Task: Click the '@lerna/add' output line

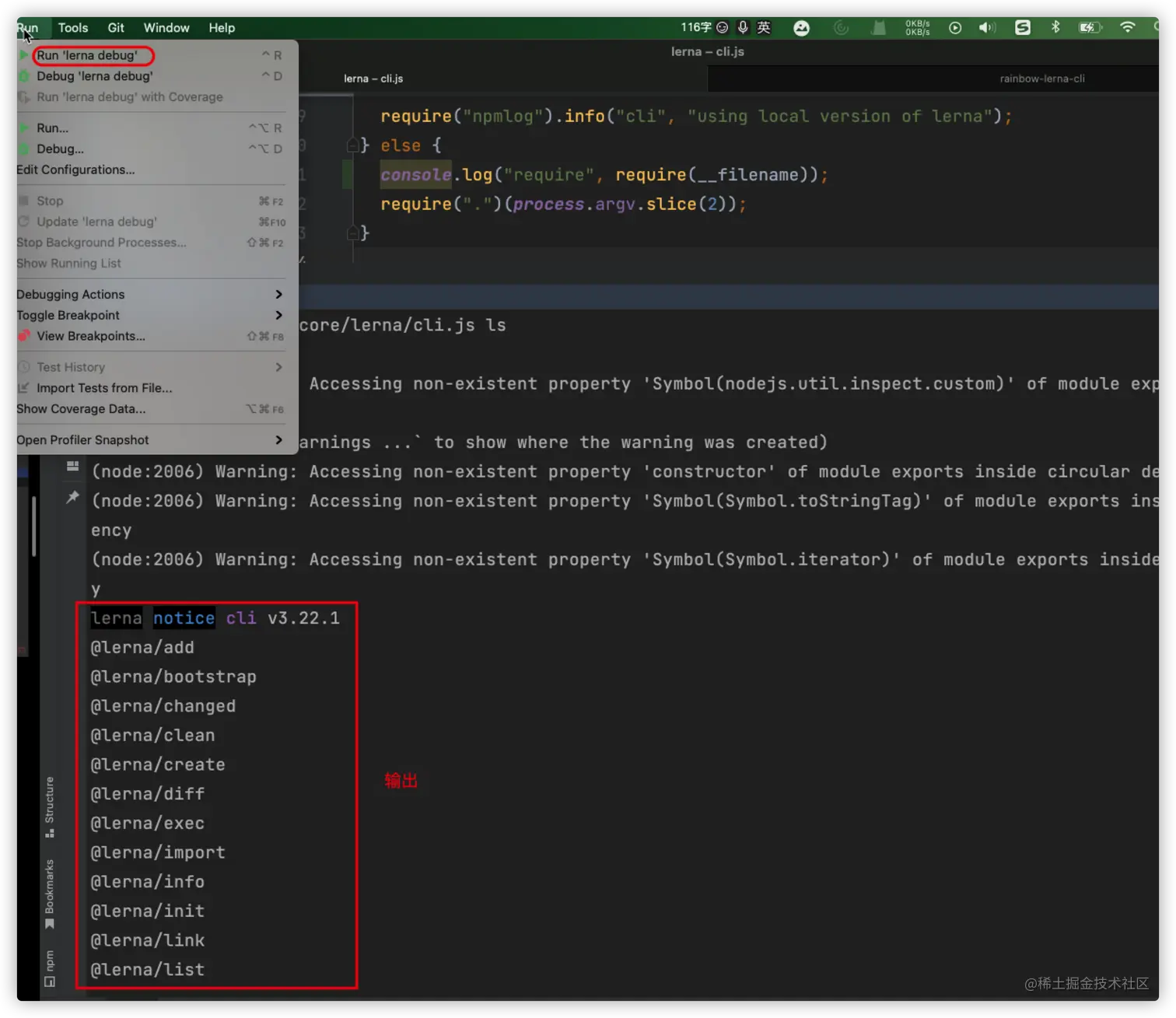Action: click(142, 648)
